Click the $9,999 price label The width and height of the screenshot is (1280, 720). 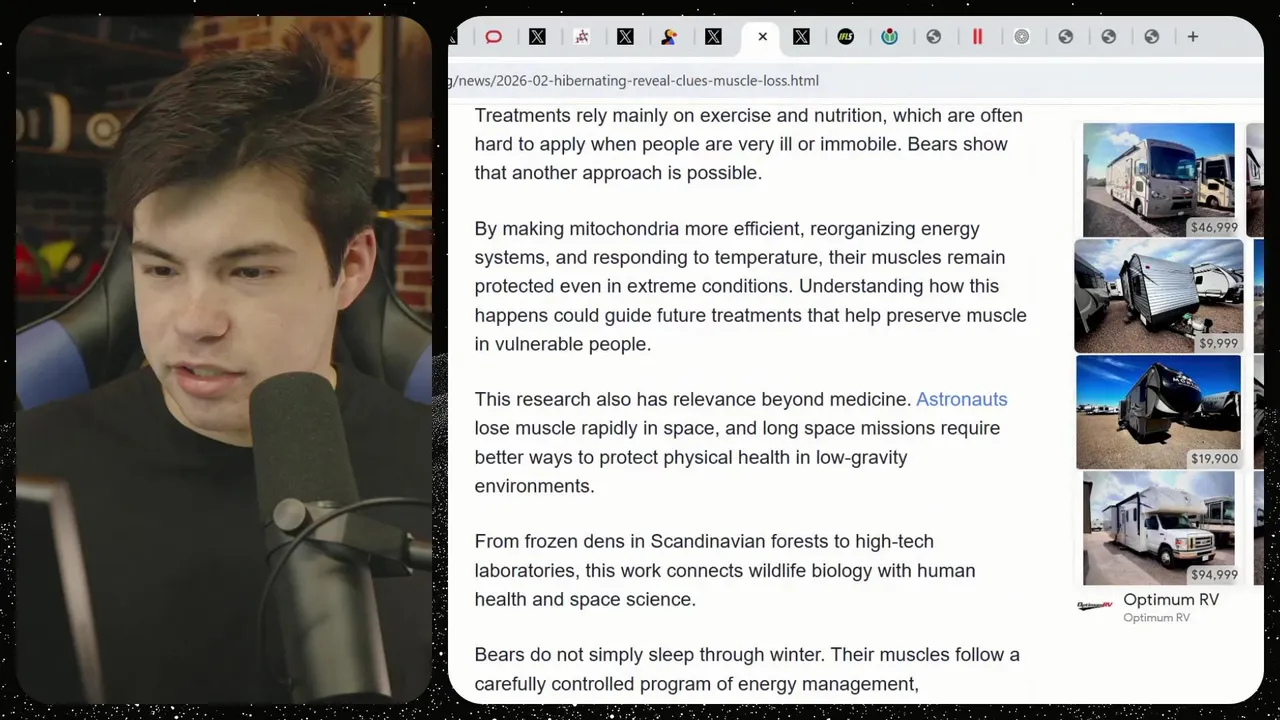(1218, 343)
